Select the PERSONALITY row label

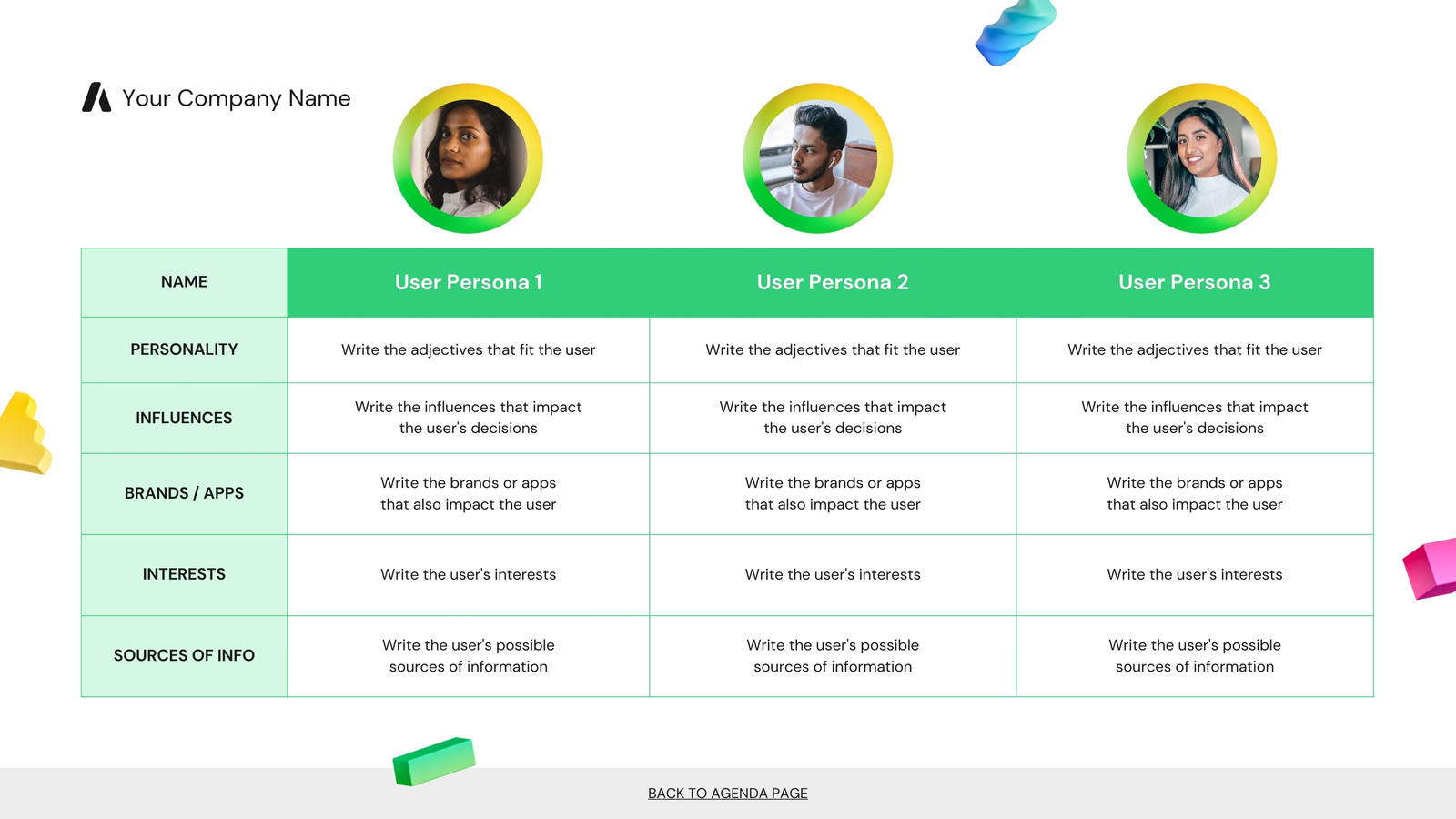pyautogui.click(x=184, y=349)
